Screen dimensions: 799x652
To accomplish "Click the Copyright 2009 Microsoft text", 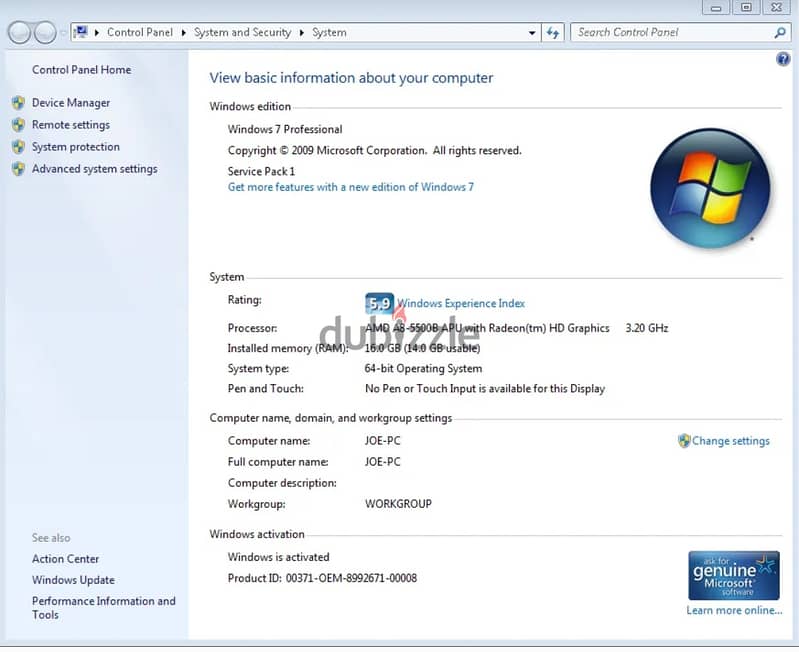I will click(x=375, y=151).
